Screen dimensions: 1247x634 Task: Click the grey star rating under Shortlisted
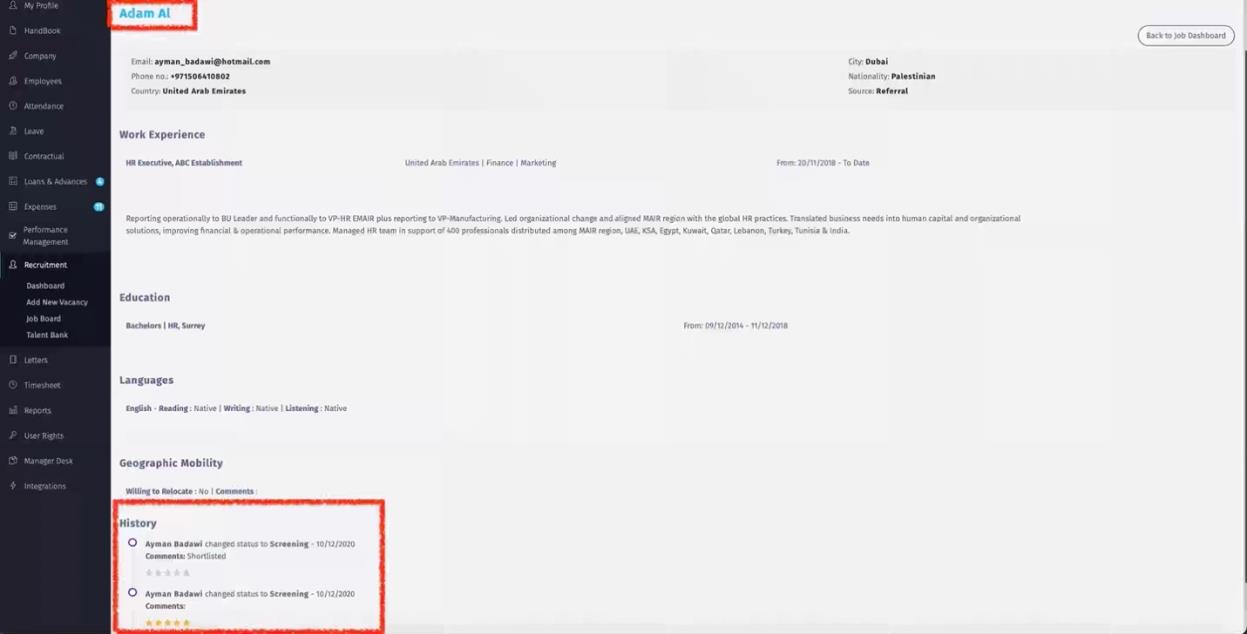(167, 573)
